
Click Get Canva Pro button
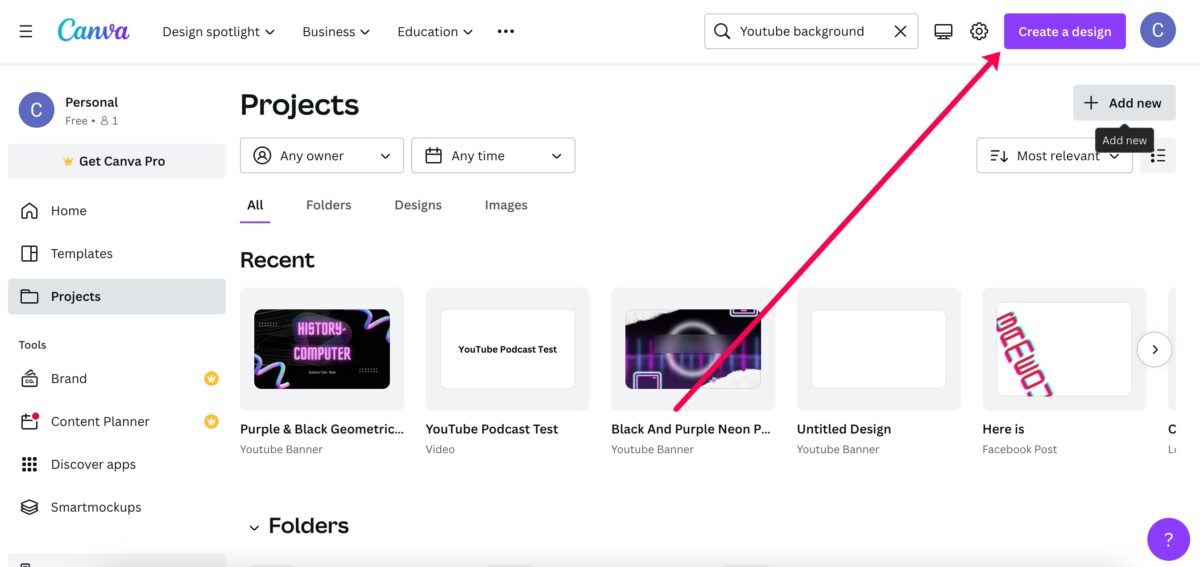point(117,161)
